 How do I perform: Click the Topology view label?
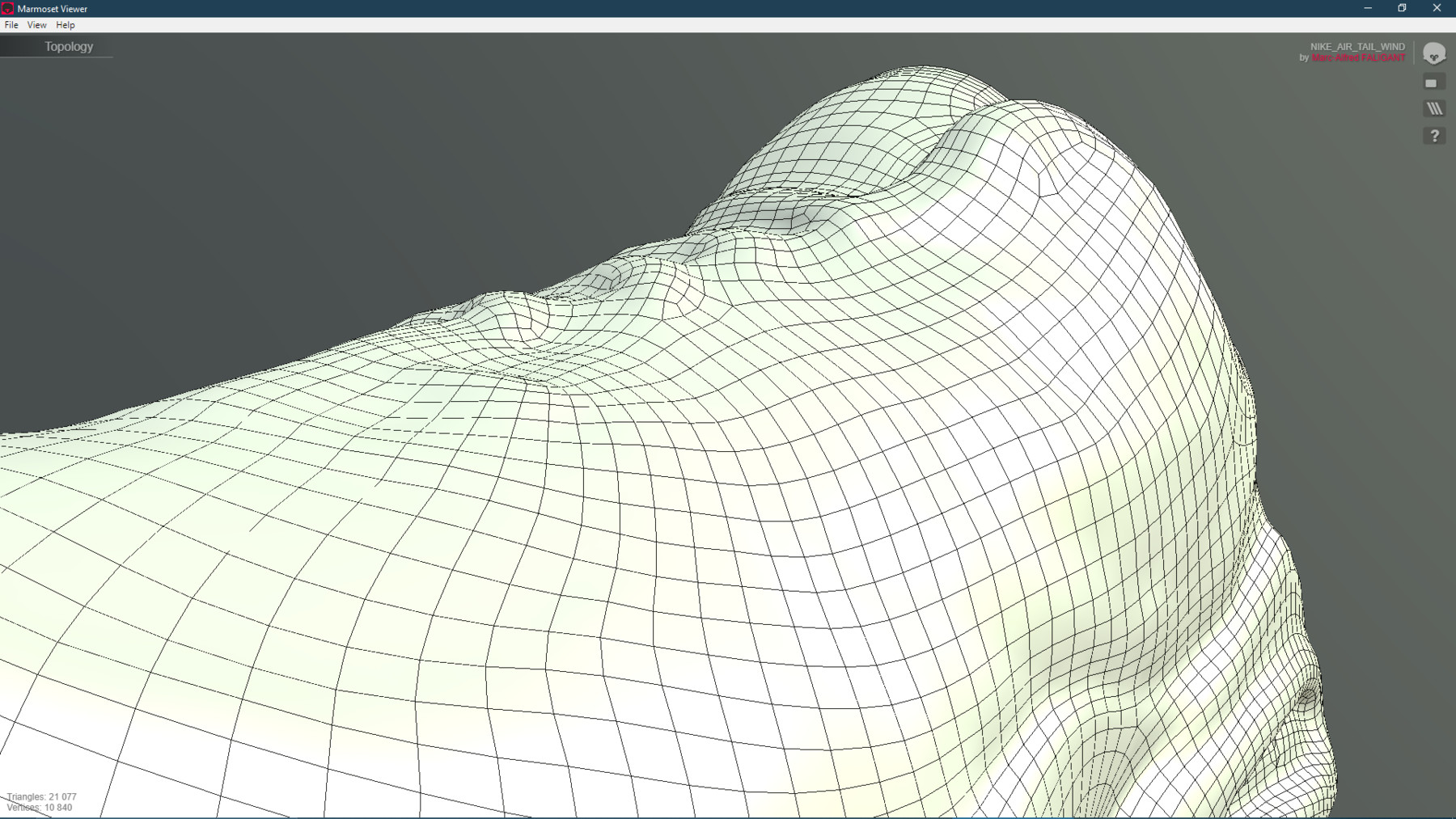pos(69,47)
